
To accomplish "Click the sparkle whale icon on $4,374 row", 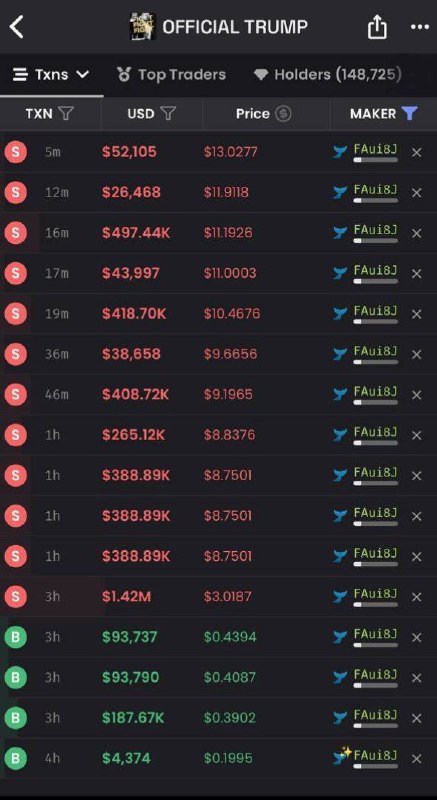I will coord(343,755).
